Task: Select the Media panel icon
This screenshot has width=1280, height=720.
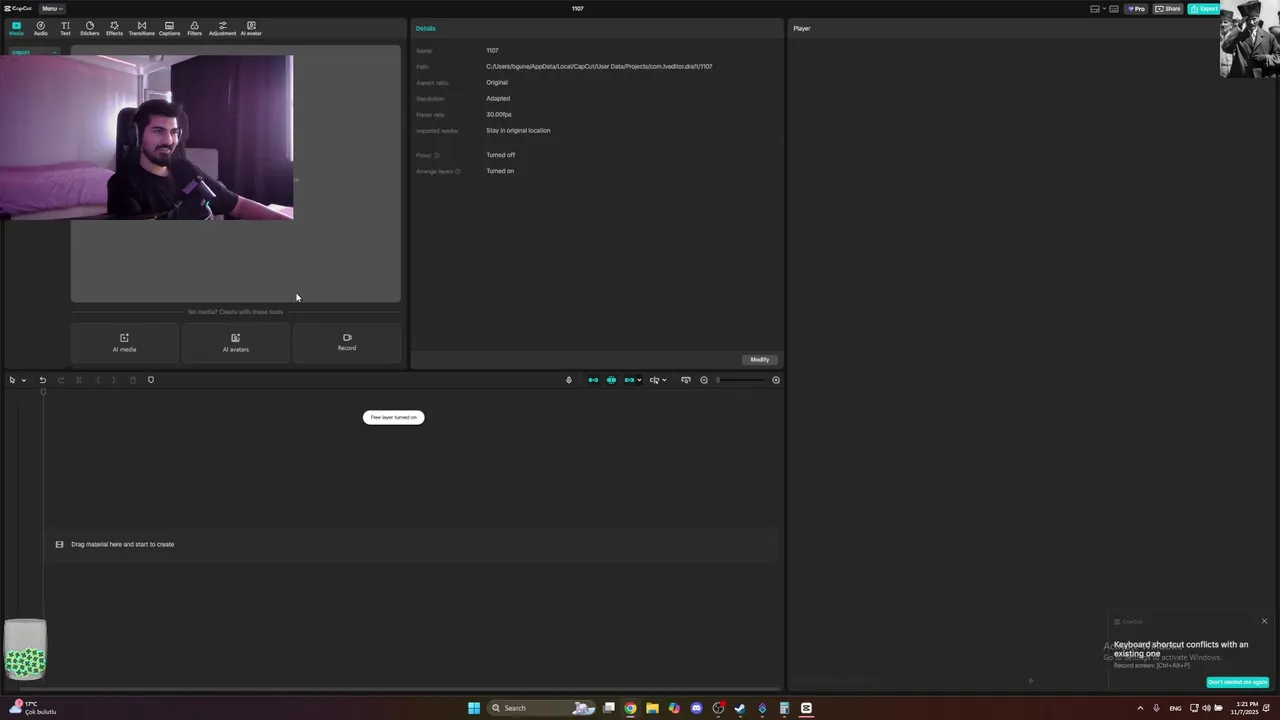Action: pos(16,28)
